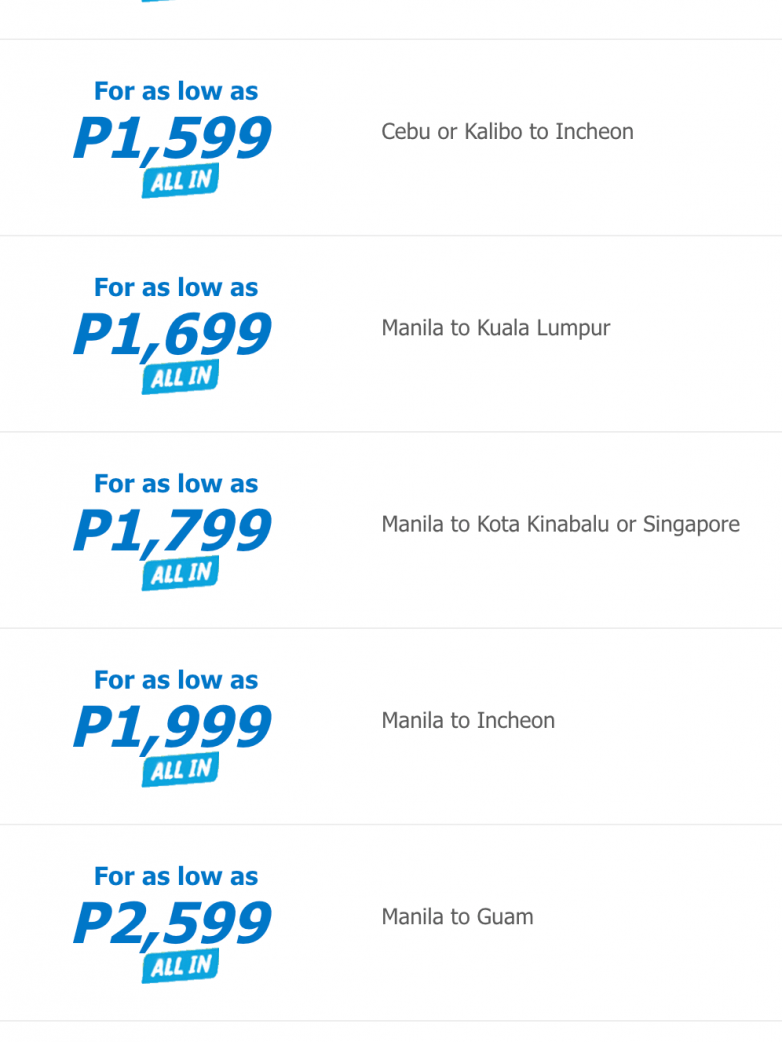Click the ALL IN badge under P1,699
This screenshot has width=782, height=1042.
180,378
